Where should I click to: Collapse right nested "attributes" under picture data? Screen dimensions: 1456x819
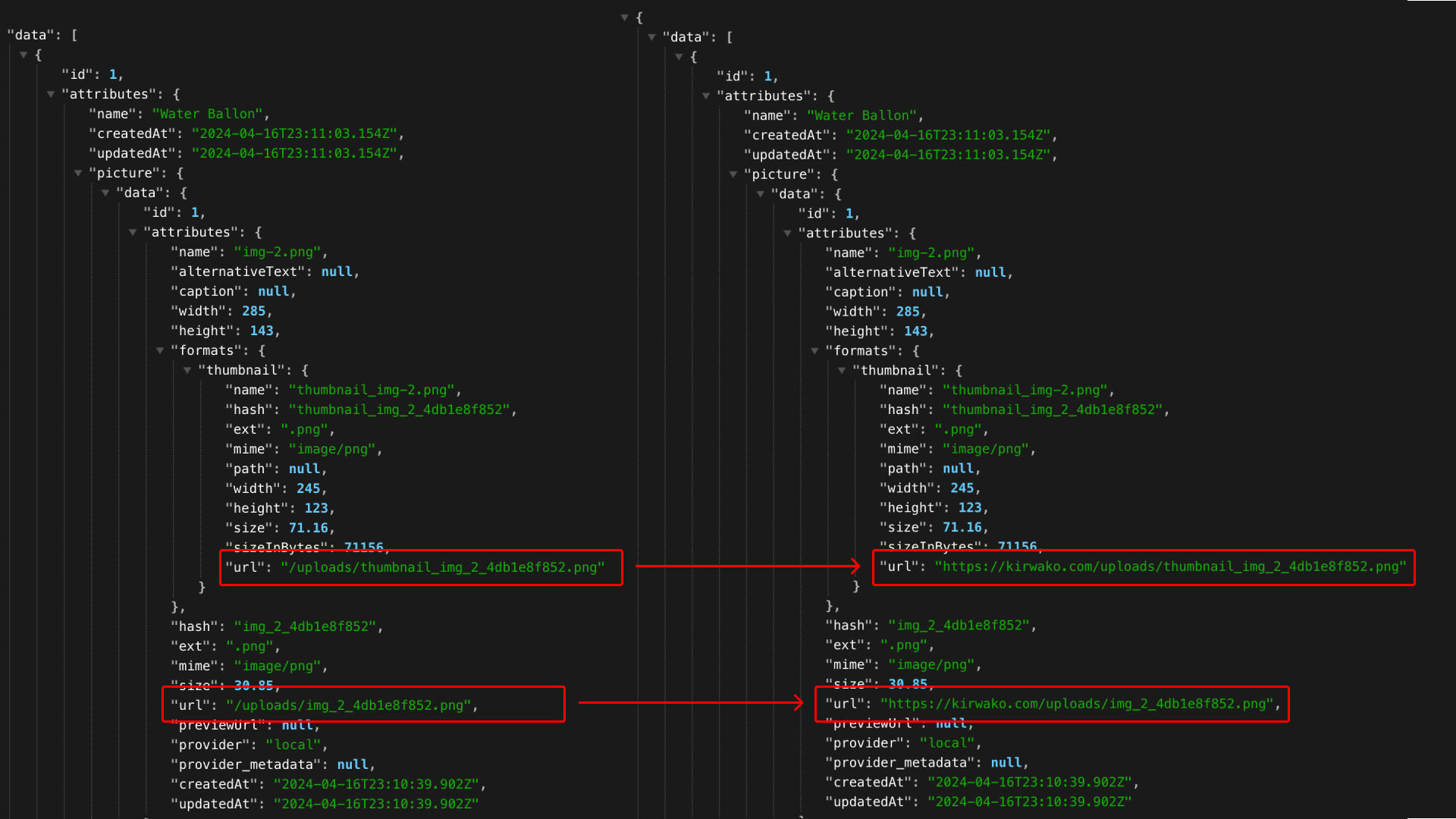click(x=787, y=234)
